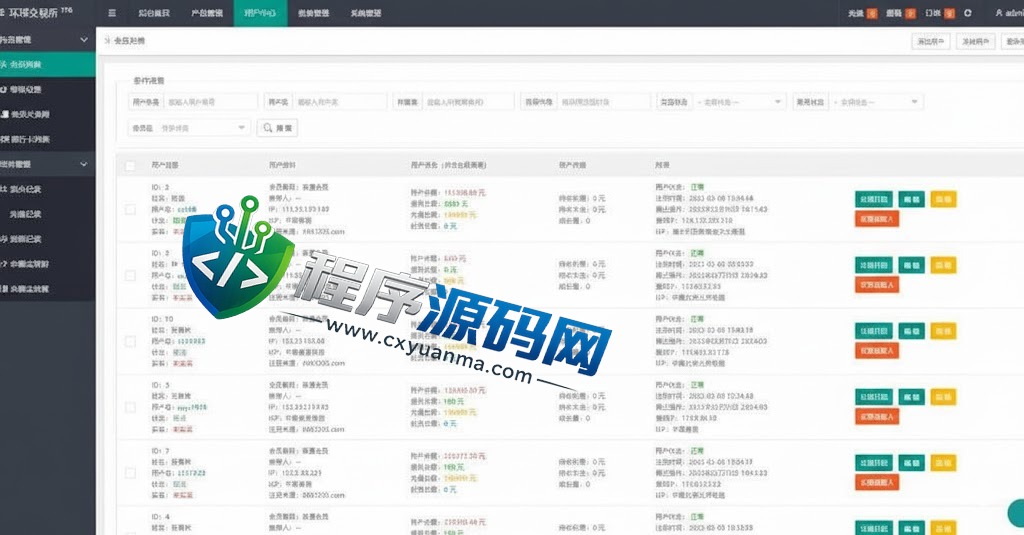The height and width of the screenshot is (535, 1024).
Task: Click yellow button in ID 7 row
Action: [943, 462]
